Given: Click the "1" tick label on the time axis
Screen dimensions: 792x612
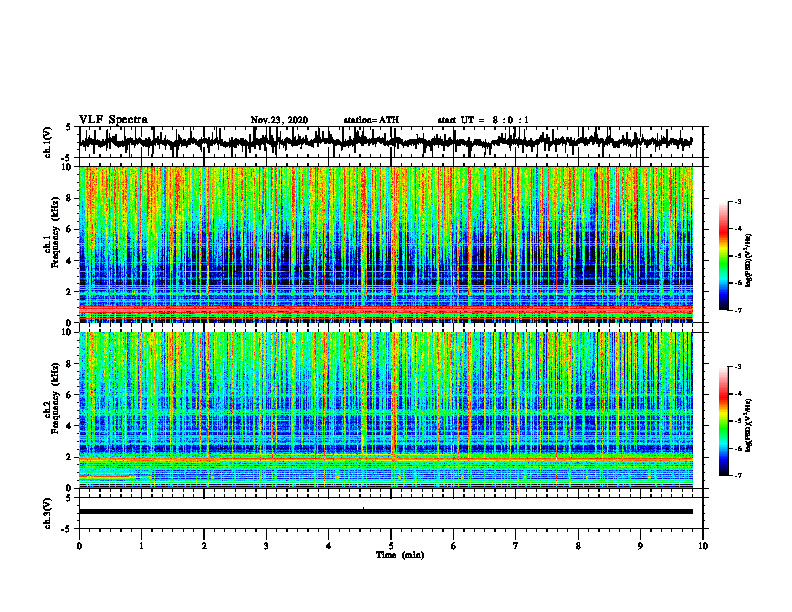Looking at the screenshot, I should pos(141,546).
